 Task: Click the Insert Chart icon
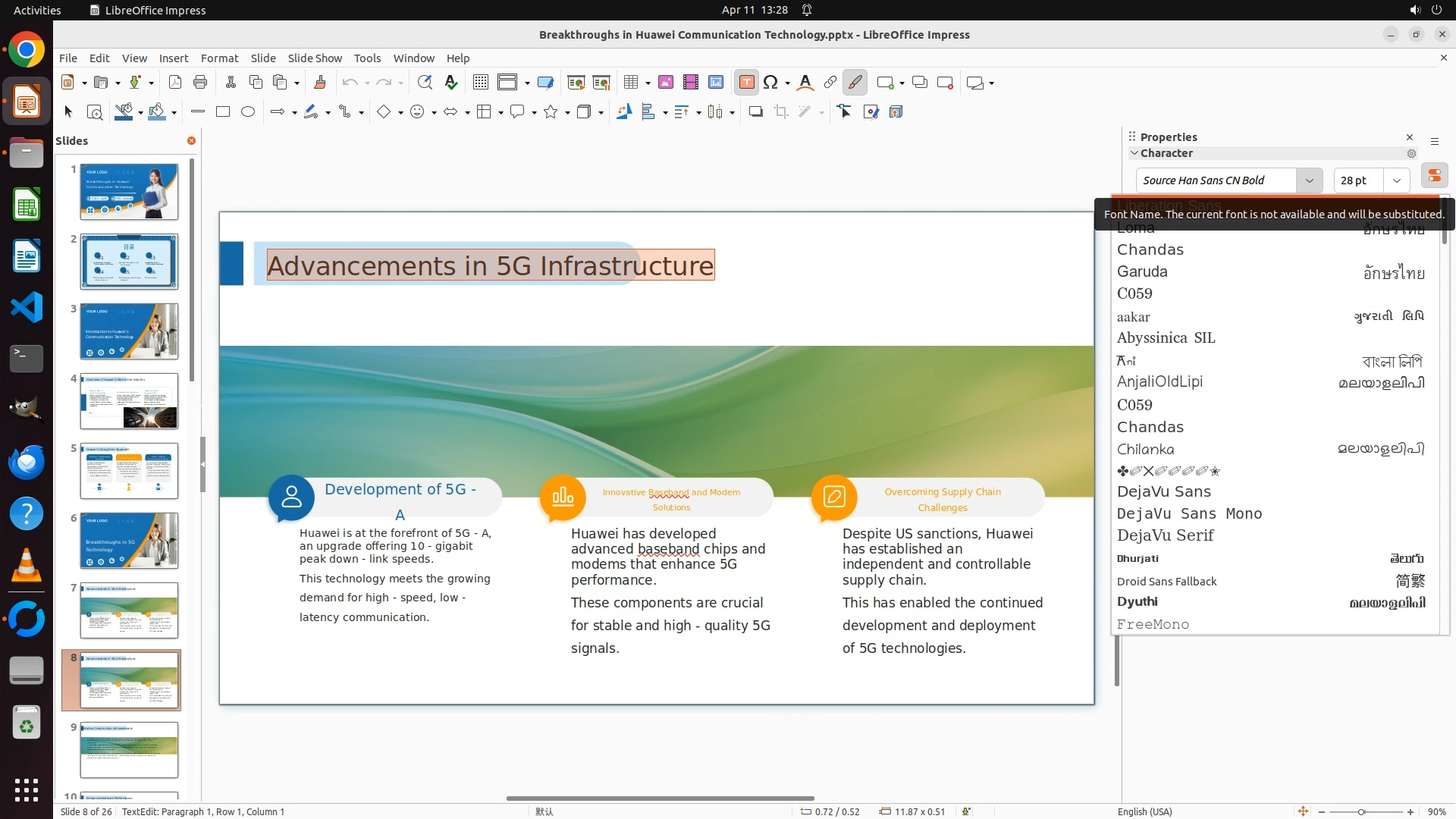pyautogui.click(x=716, y=83)
